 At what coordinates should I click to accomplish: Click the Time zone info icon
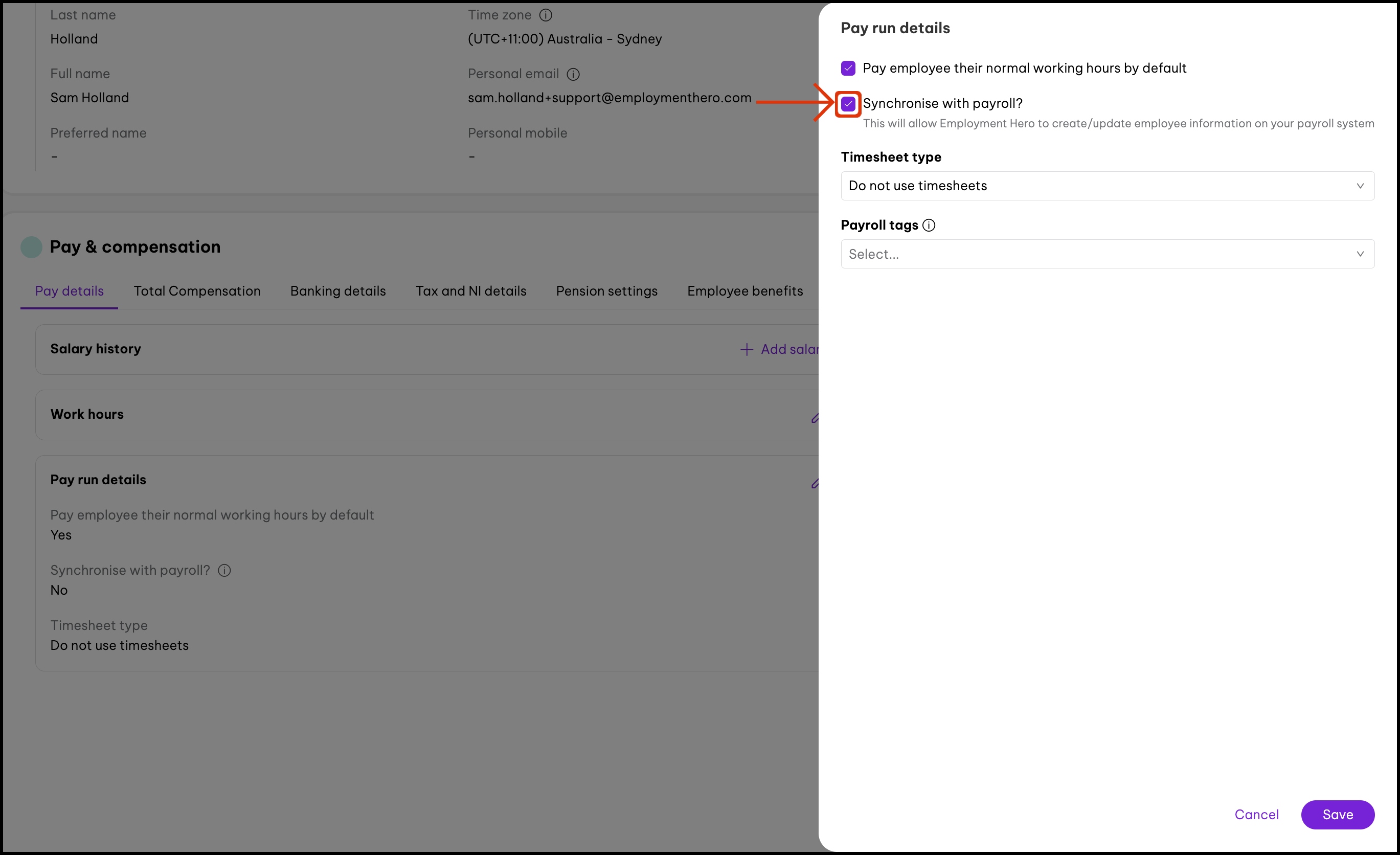tap(546, 15)
